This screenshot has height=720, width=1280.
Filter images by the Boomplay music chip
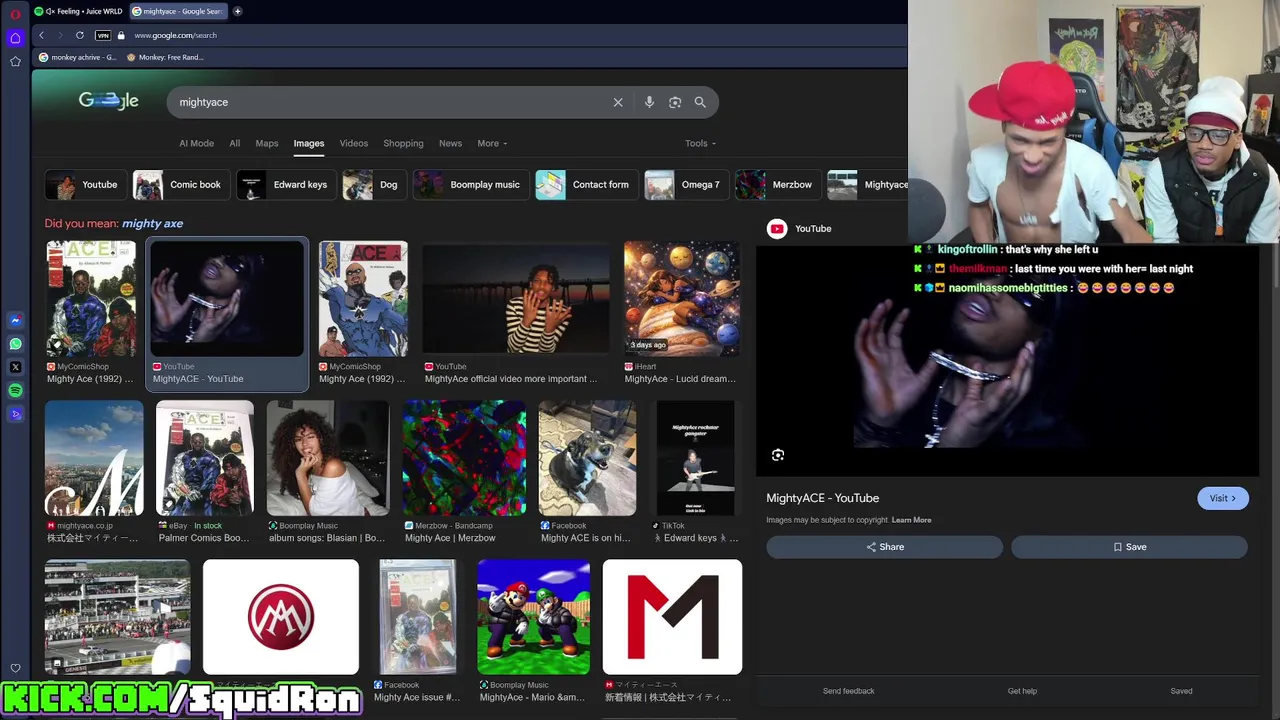click(x=470, y=184)
